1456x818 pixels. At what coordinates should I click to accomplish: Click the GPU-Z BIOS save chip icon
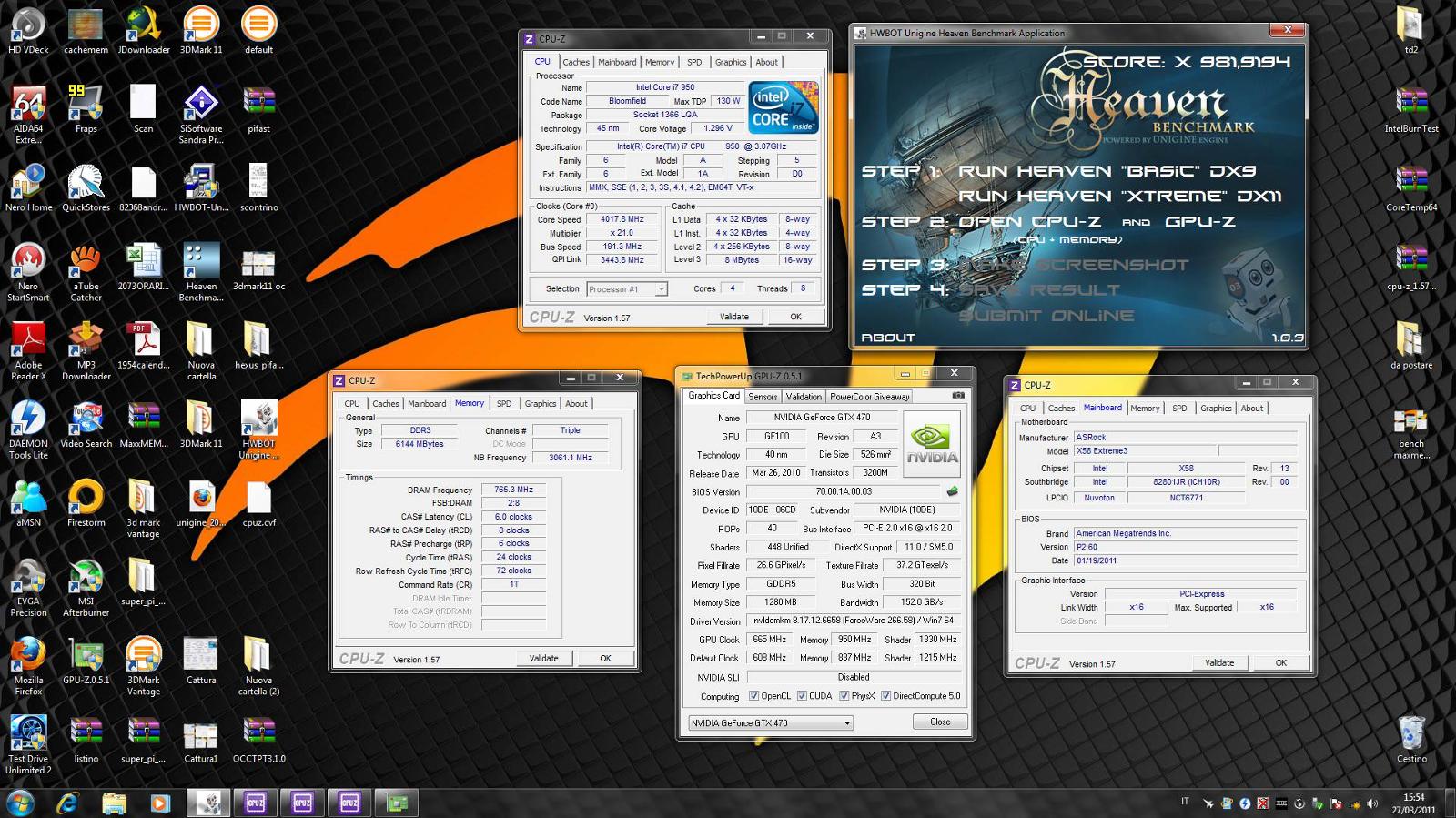tap(952, 491)
